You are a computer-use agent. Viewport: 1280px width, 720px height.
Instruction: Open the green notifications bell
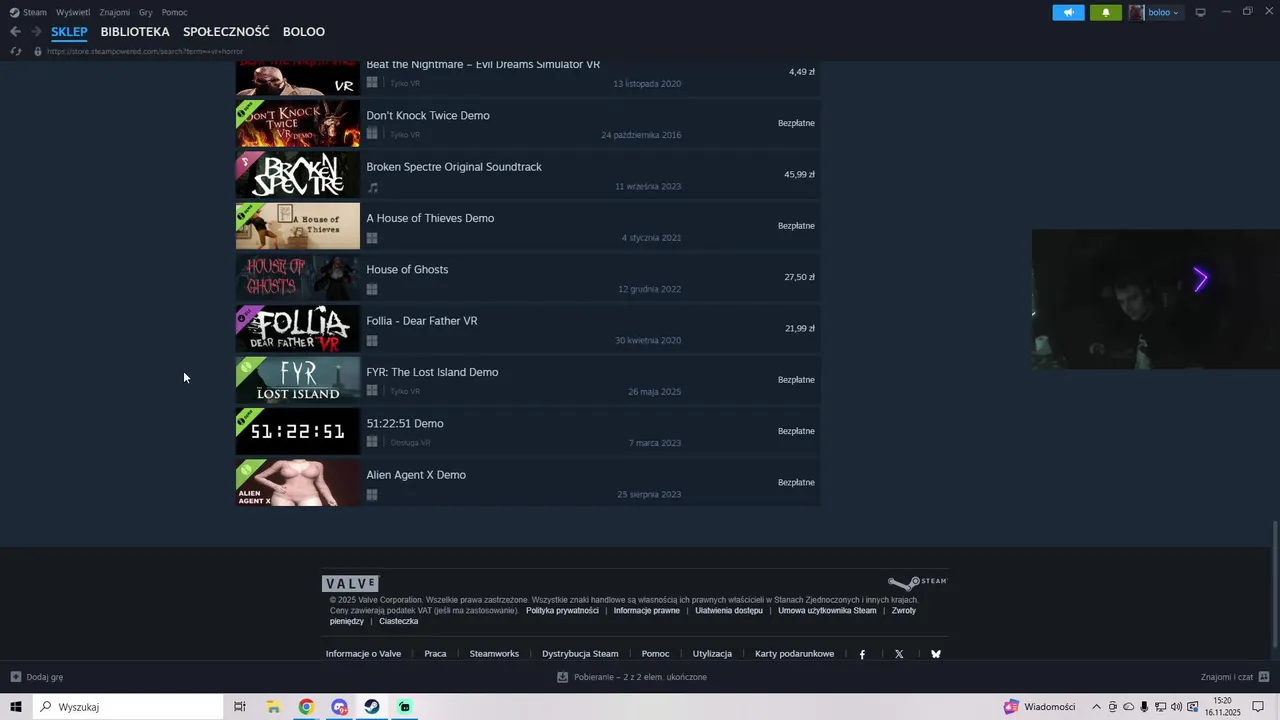[x=1106, y=13]
